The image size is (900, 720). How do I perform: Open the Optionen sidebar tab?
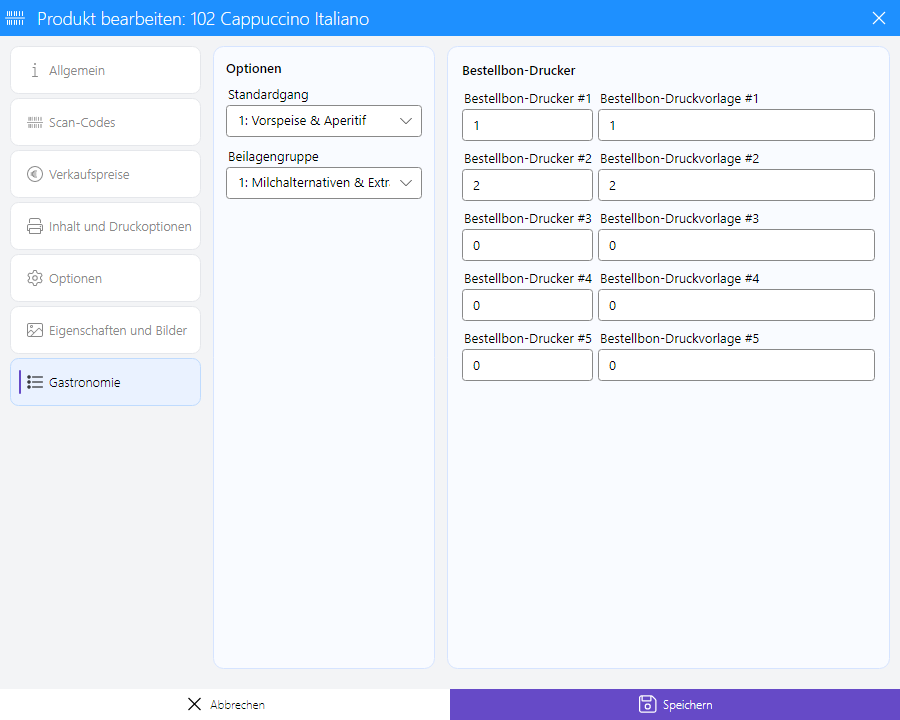(106, 278)
